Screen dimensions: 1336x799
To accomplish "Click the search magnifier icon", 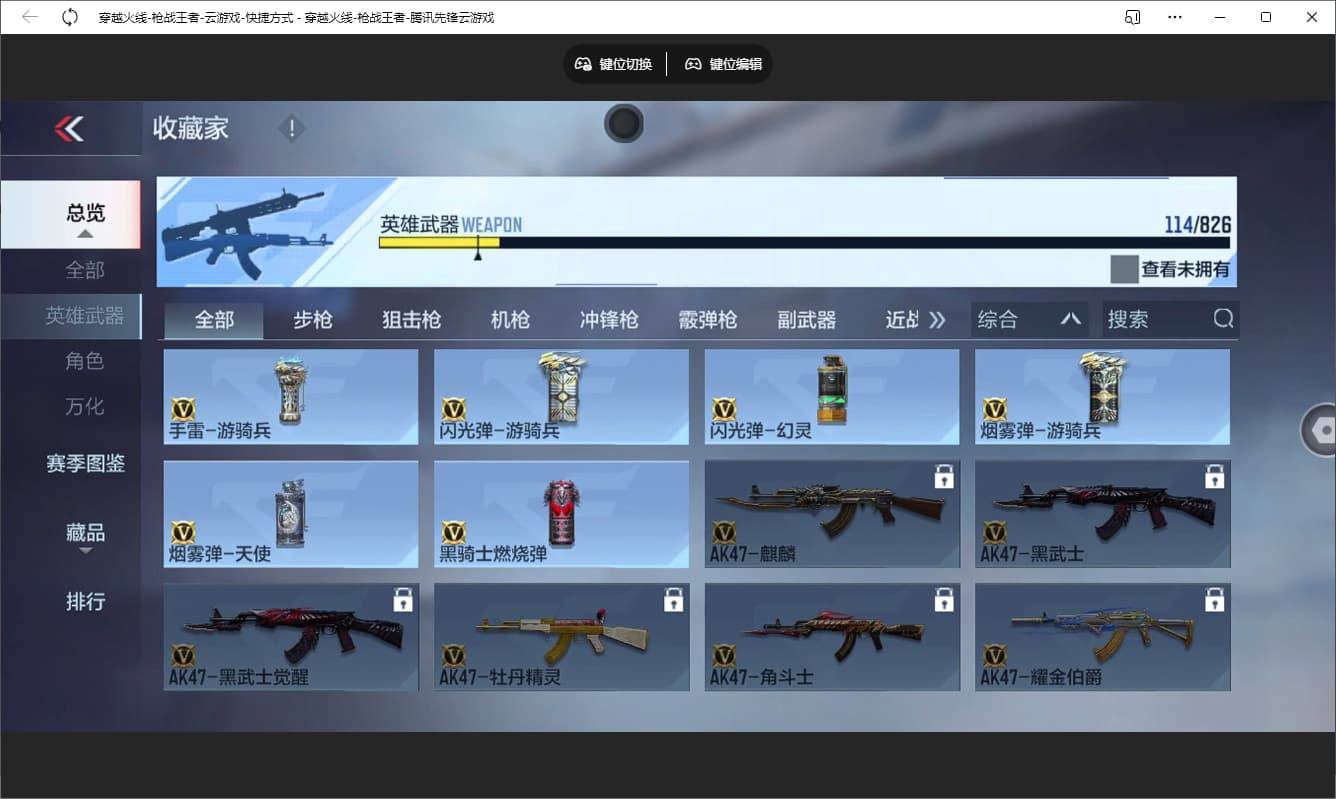I will point(1223,318).
